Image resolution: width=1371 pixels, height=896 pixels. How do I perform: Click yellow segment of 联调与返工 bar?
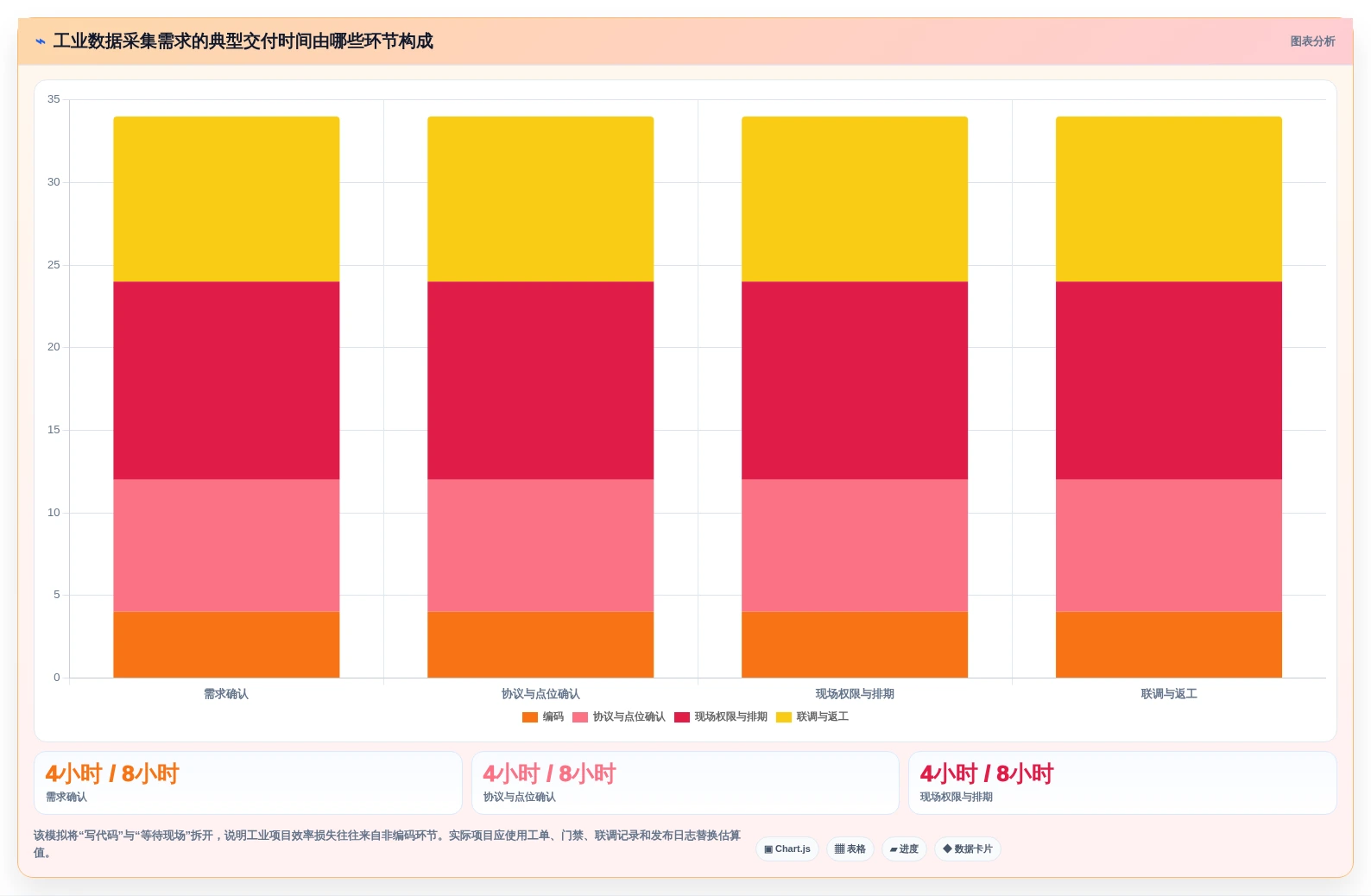point(1169,199)
